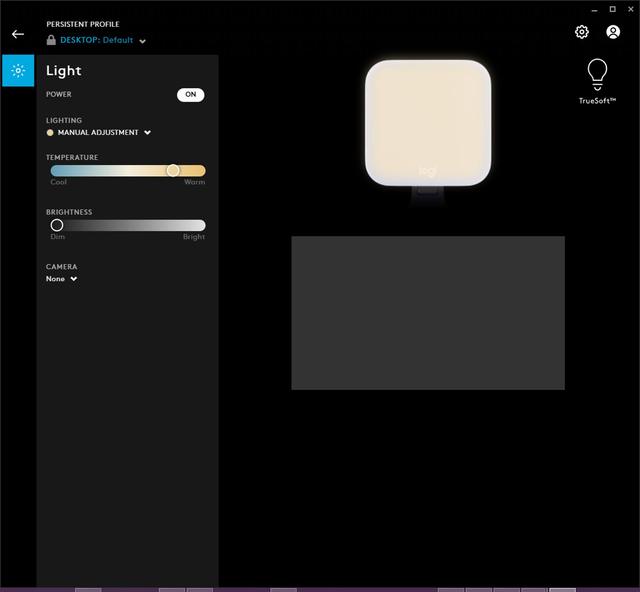Maximize the window
Image resolution: width=640 pixels, height=592 pixels.
tap(613, 9)
